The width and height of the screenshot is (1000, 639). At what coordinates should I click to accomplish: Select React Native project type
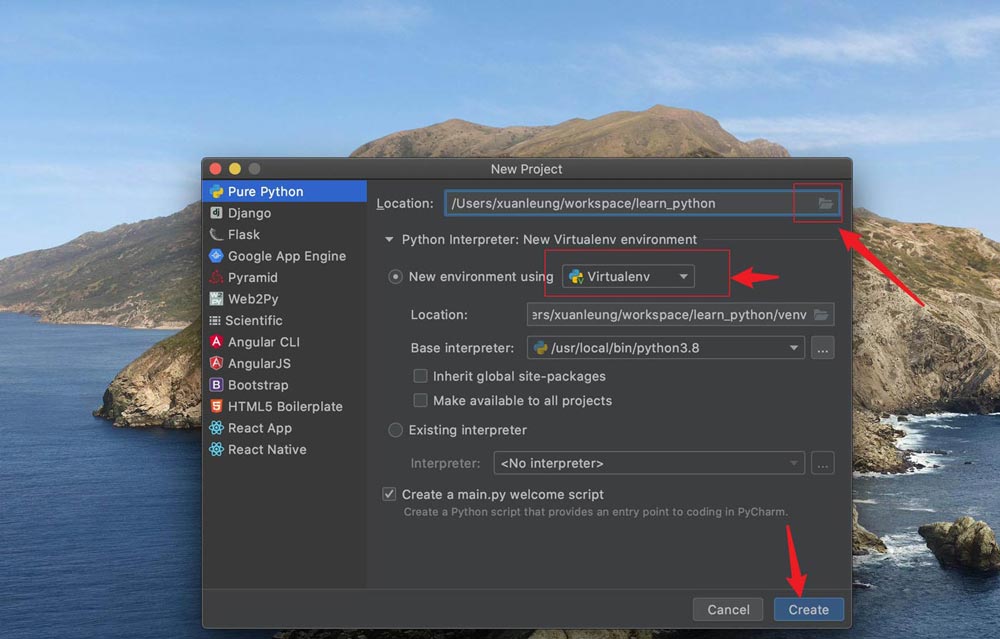284,450
